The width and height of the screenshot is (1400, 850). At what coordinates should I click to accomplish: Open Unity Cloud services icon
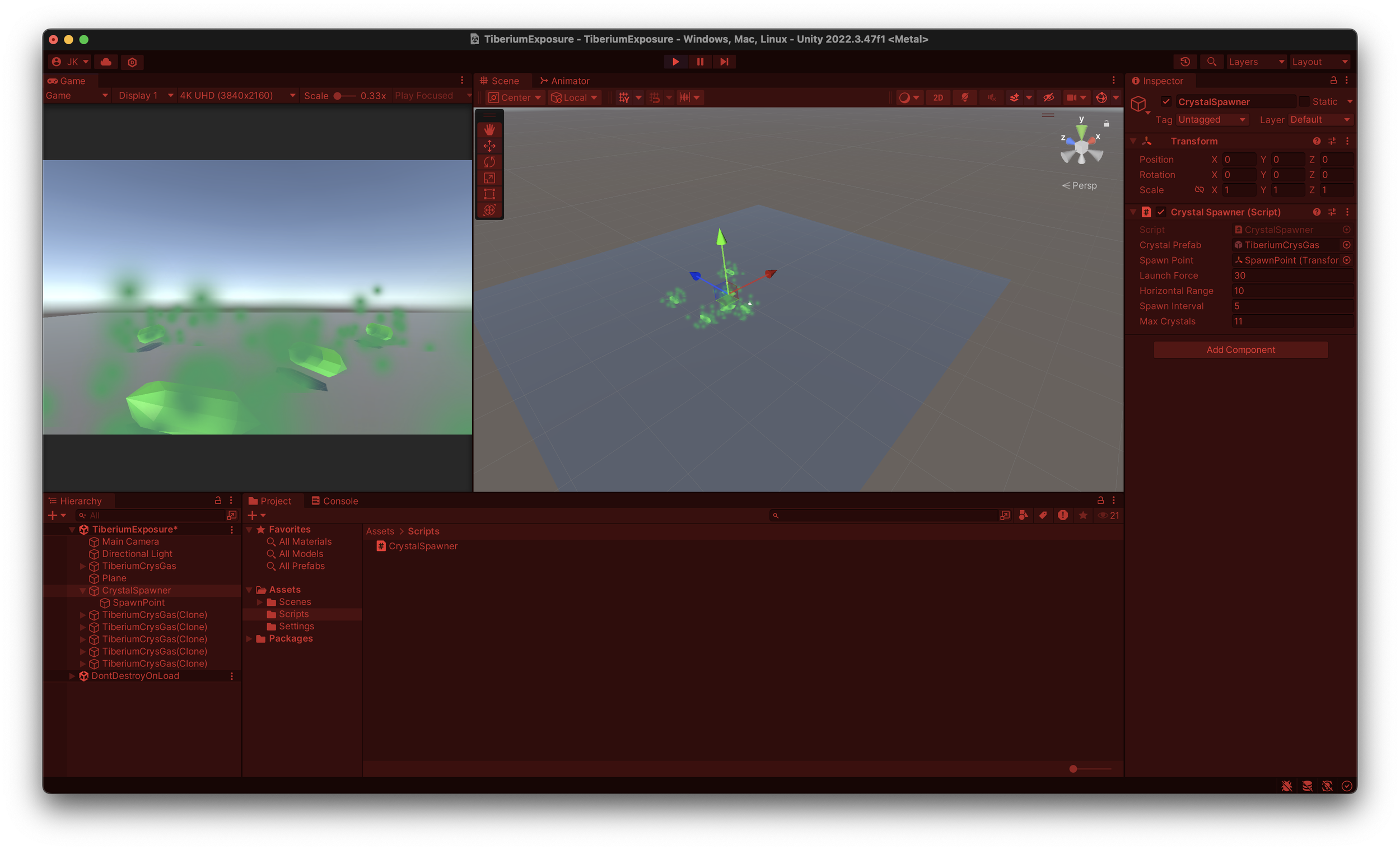(106, 62)
